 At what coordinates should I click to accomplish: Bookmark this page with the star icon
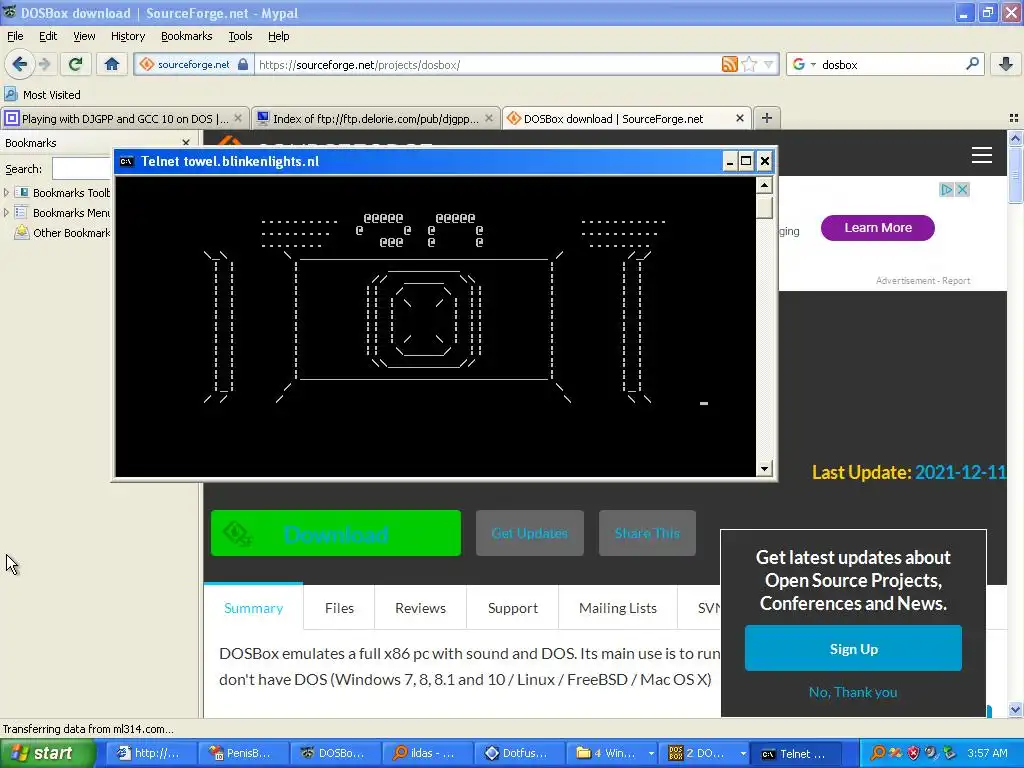749,64
